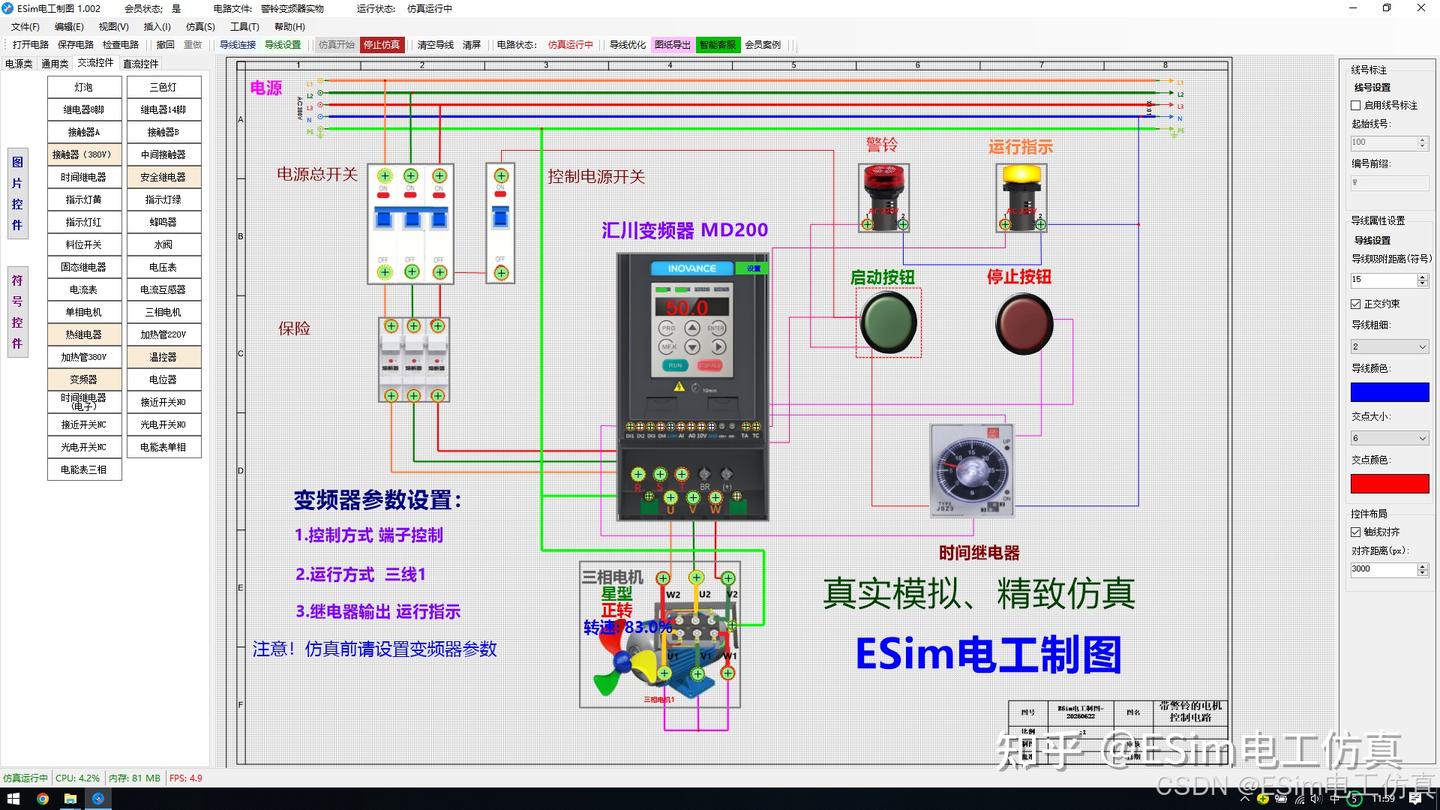Click the ESim app taskbar icon
This screenshot has width=1440, height=810.
(98, 799)
